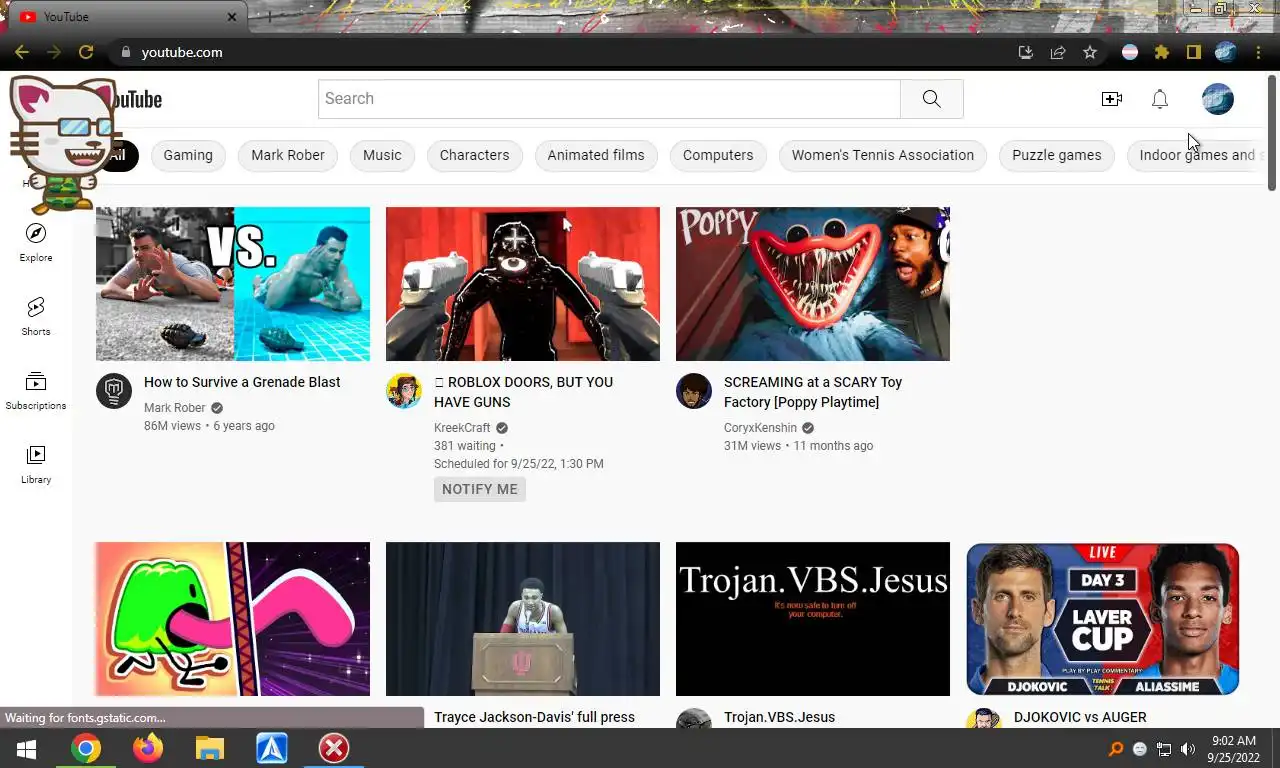Filter feed by Mark Rober chip
1280x768 pixels.
288,155
